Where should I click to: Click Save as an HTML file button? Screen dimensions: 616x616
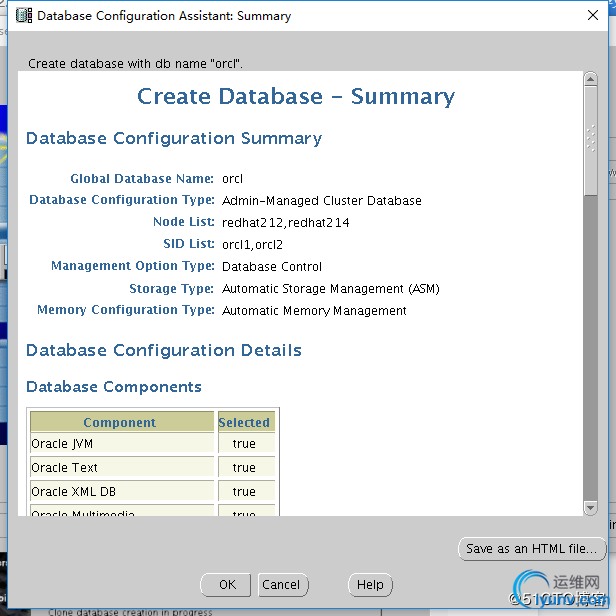tap(532, 548)
